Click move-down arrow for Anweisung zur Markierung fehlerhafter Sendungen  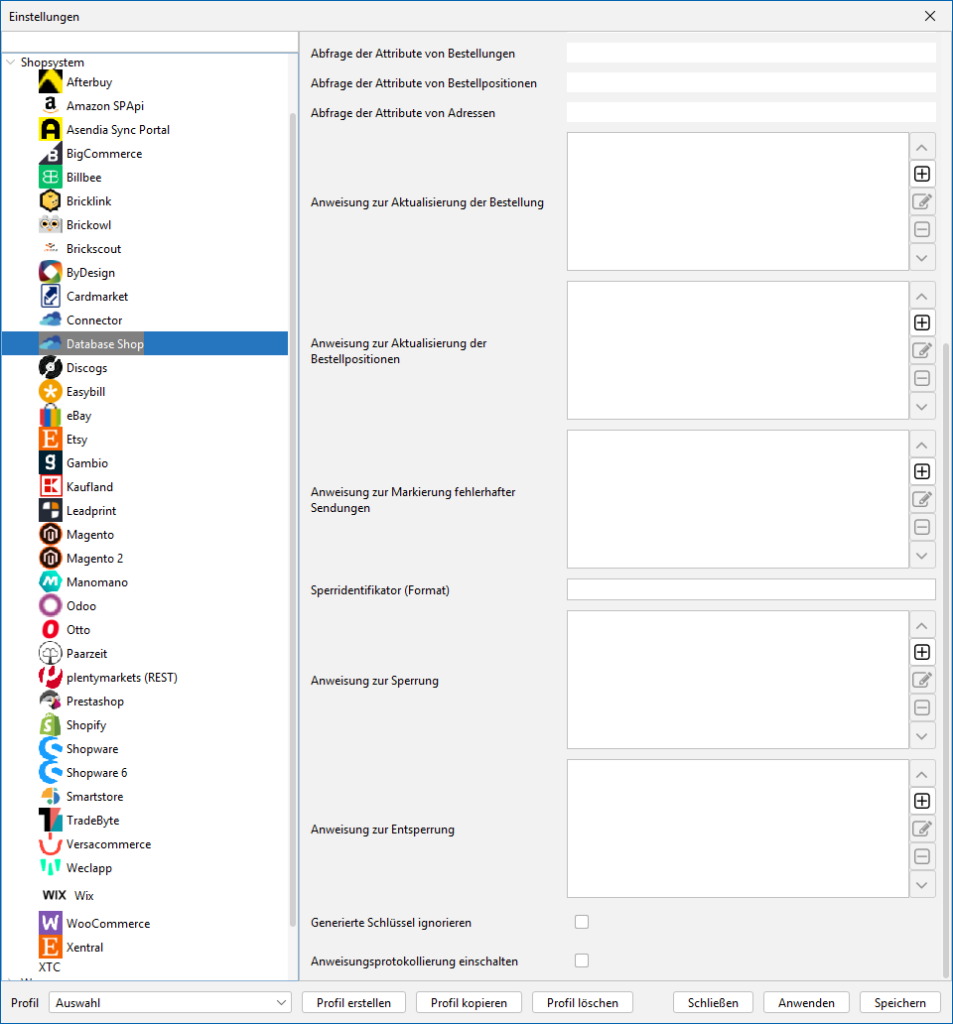coord(922,555)
